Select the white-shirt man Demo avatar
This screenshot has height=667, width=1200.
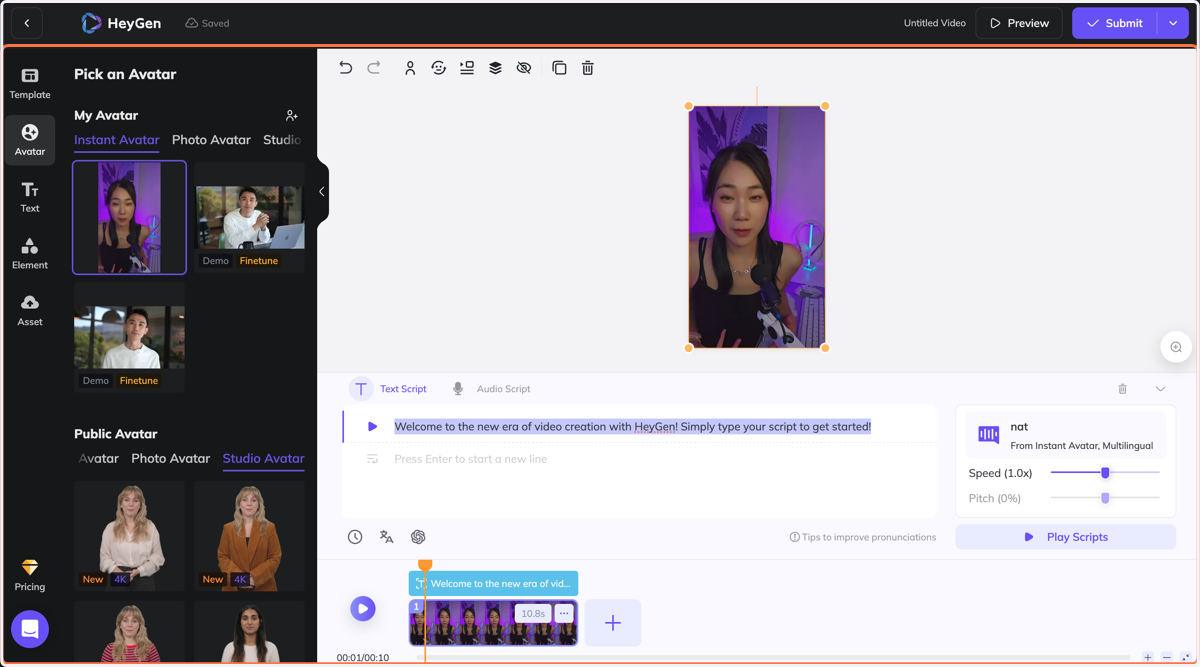[129, 337]
